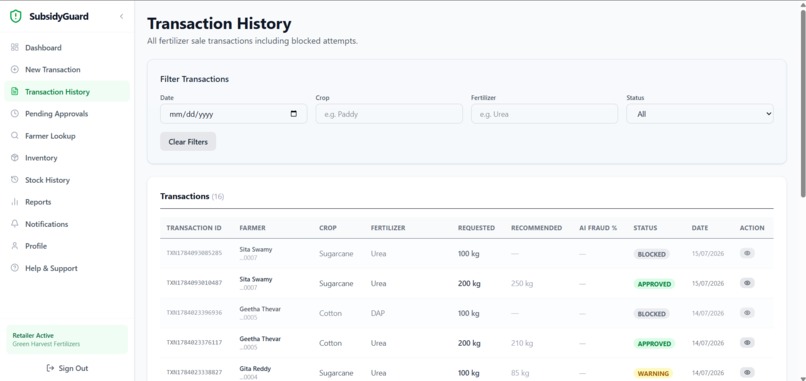This screenshot has height=381, width=806.
Task: Open the Dashboard menu item
Action: click(67, 47)
